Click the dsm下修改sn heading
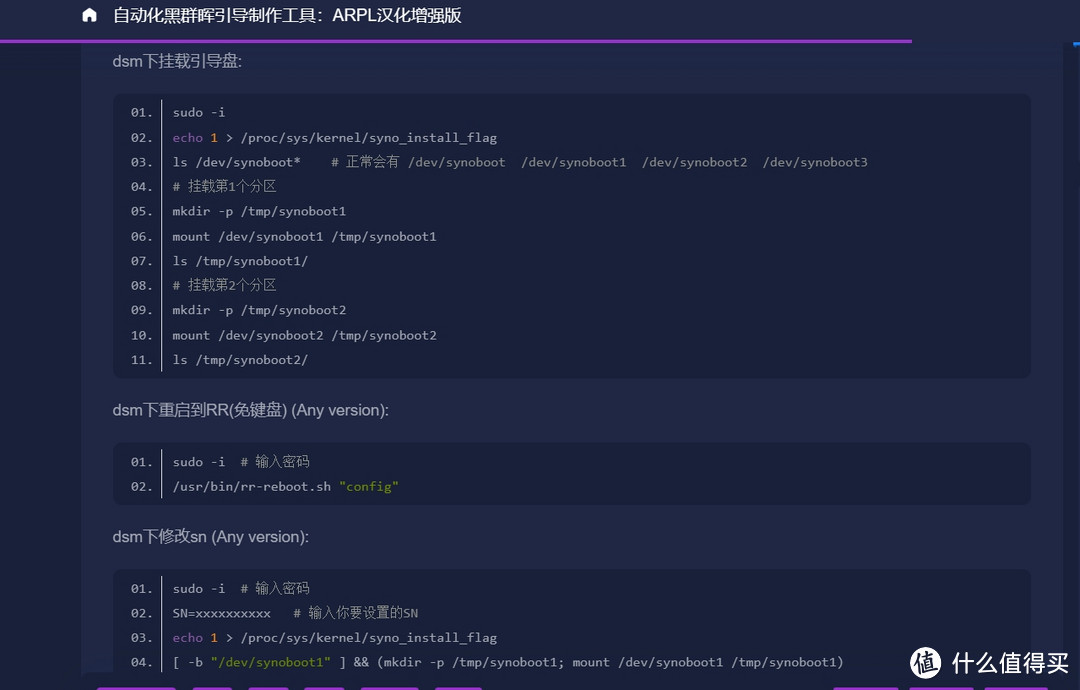 pos(210,537)
